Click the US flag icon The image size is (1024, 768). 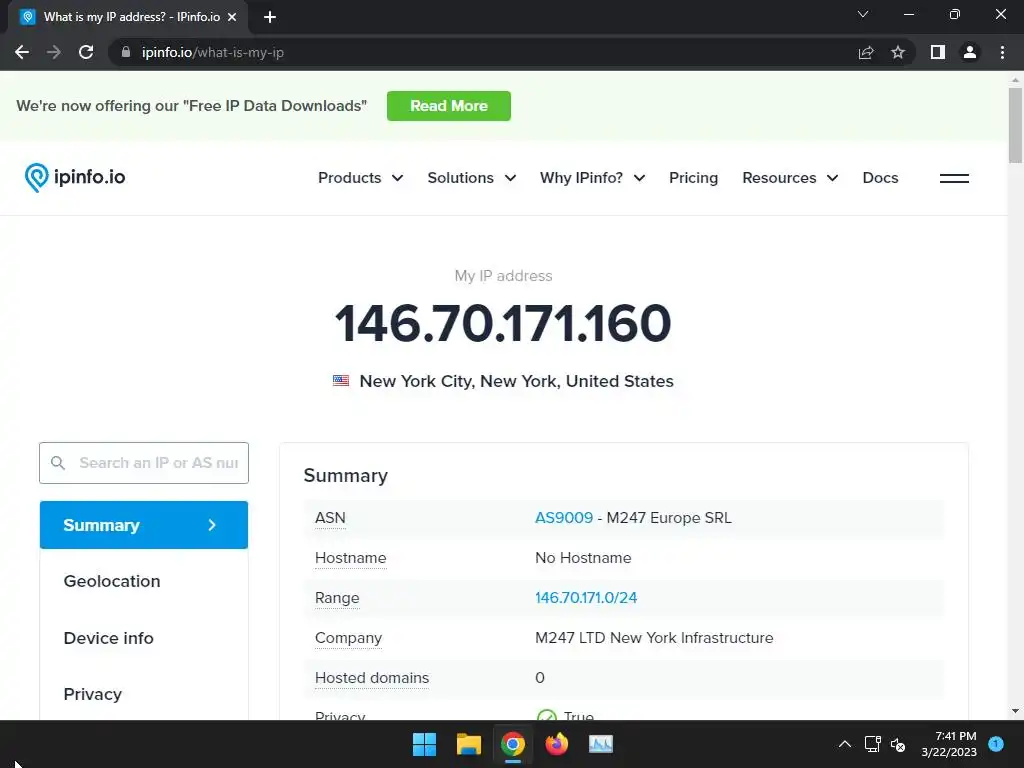pyautogui.click(x=341, y=381)
